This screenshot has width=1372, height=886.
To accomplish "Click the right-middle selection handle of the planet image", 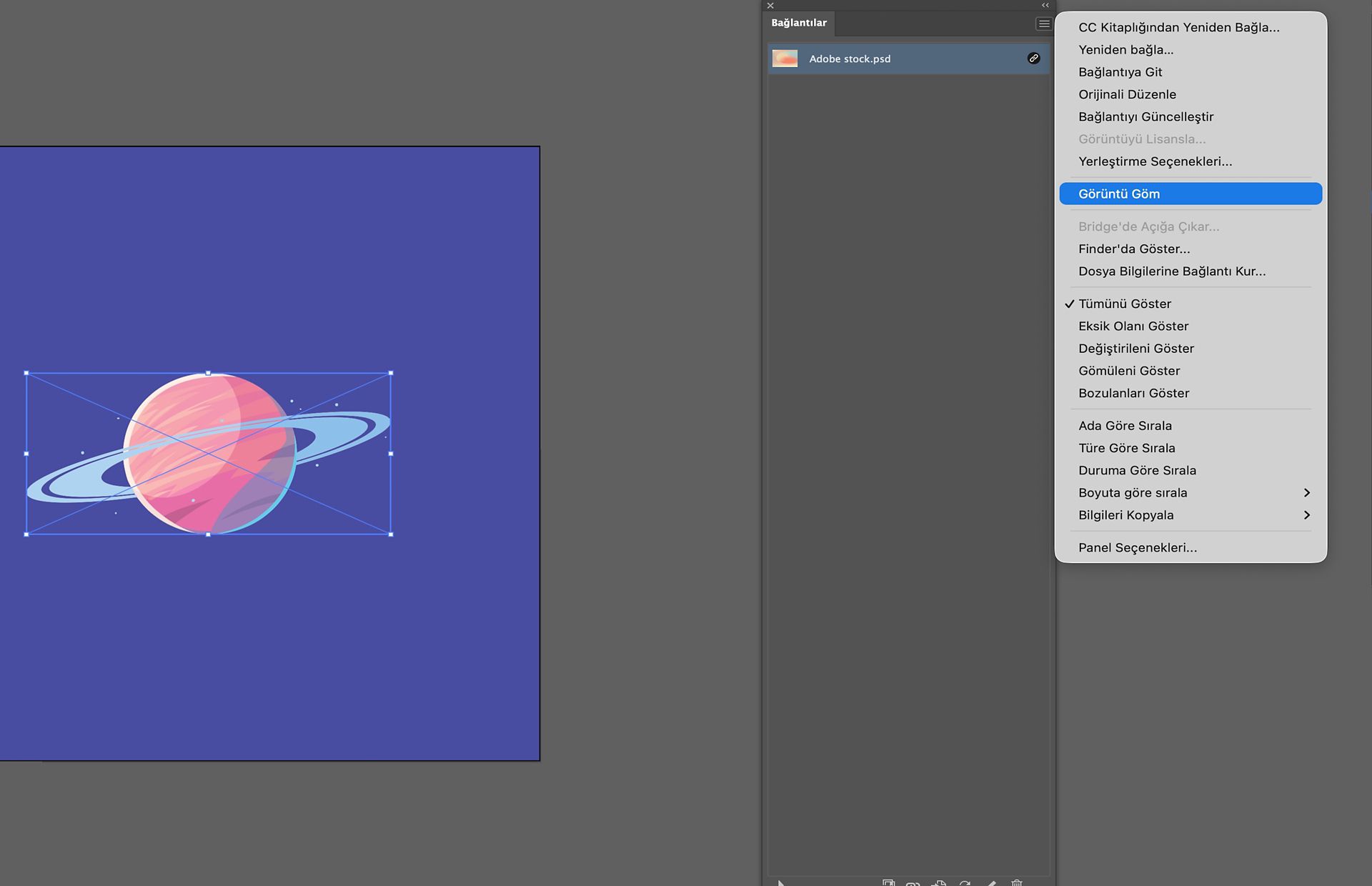I will point(391,454).
